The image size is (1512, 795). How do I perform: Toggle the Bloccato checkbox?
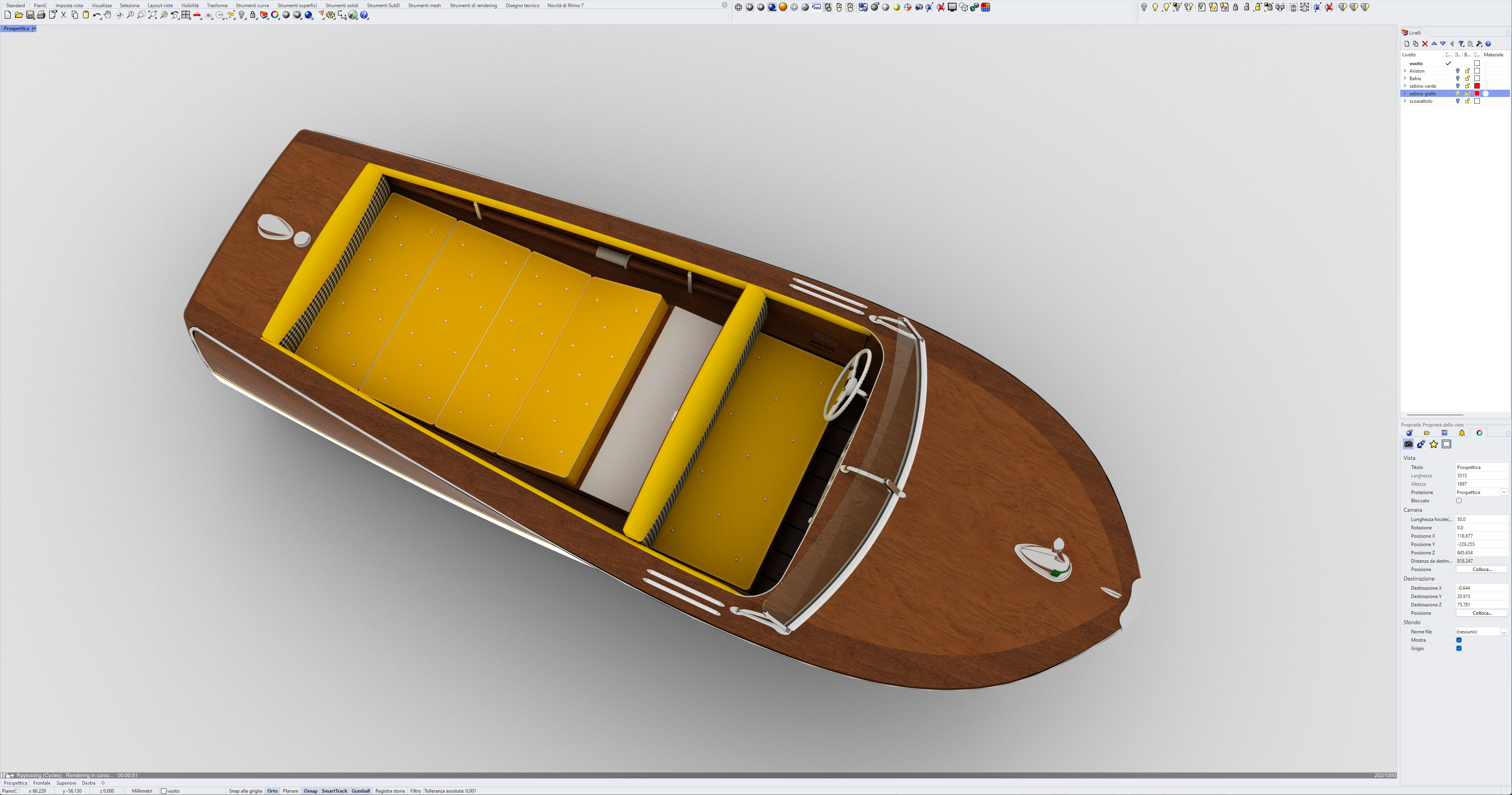point(1459,500)
